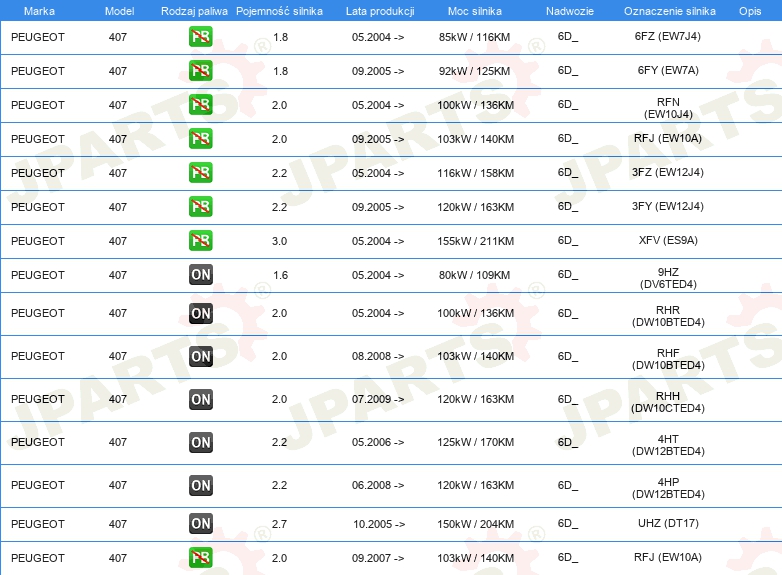Click the Lata produkcji column header

[380, 11]
